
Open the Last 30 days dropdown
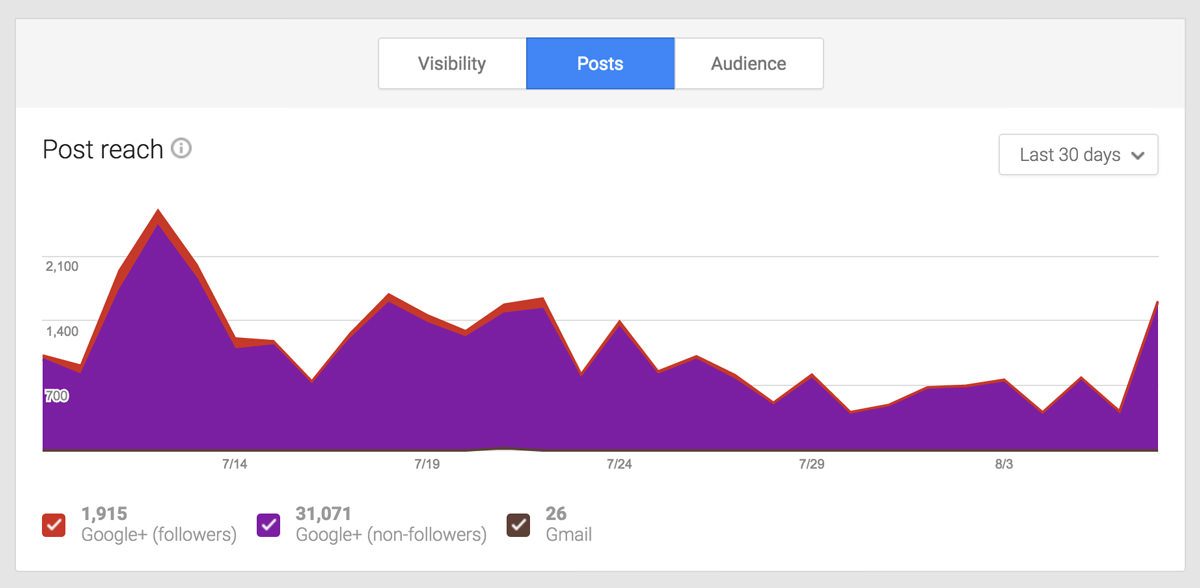(x=1078, y=155)
